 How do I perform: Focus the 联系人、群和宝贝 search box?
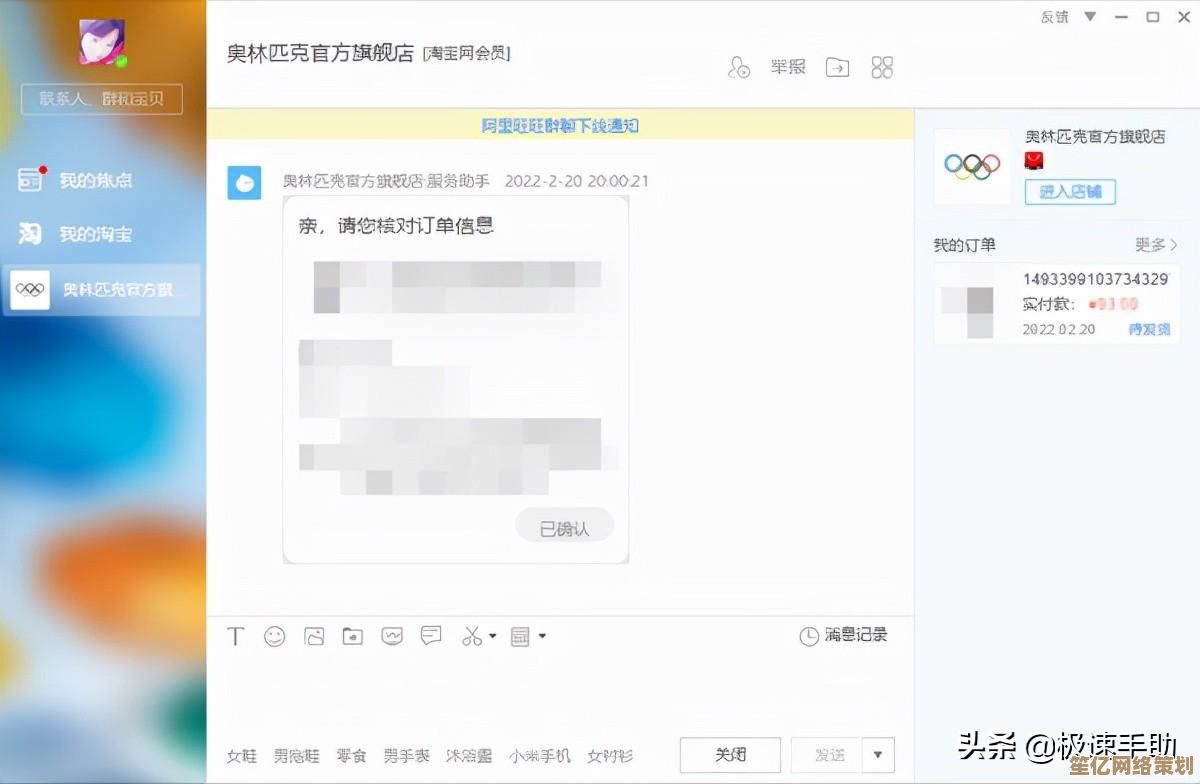pyautogui.click(x=103, y=99)
